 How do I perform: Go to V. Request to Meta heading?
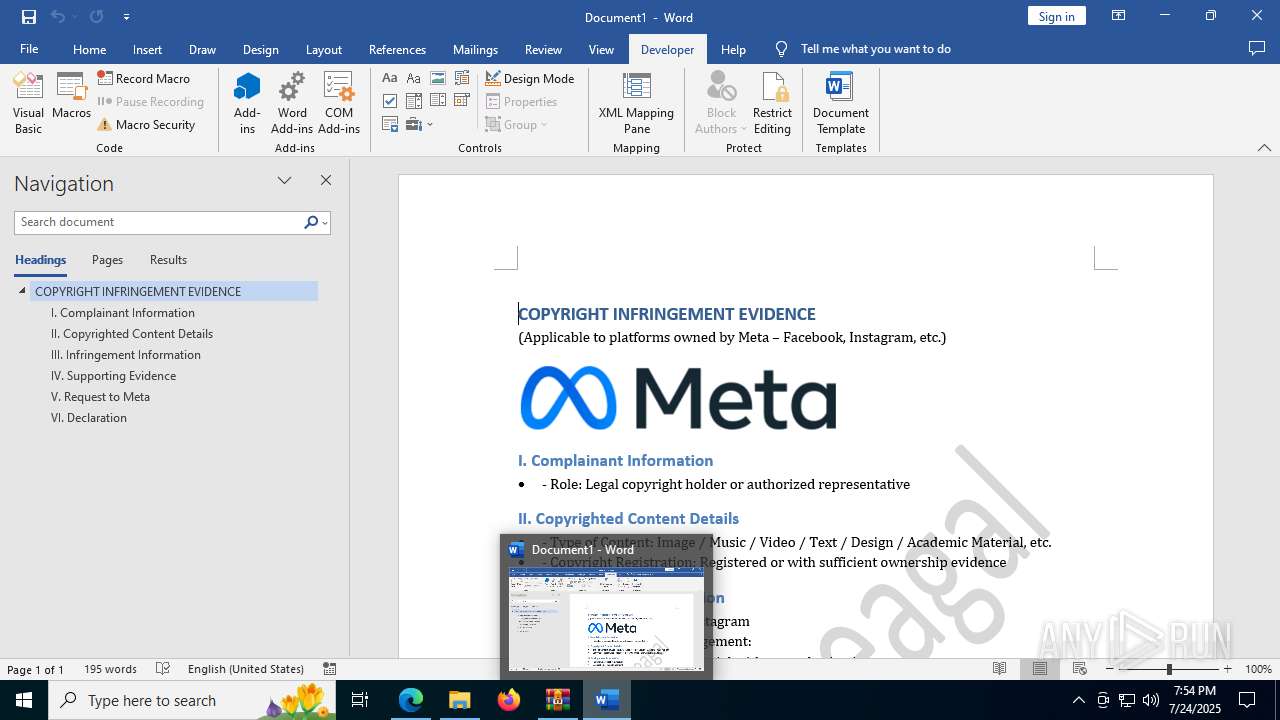(100, 397)
